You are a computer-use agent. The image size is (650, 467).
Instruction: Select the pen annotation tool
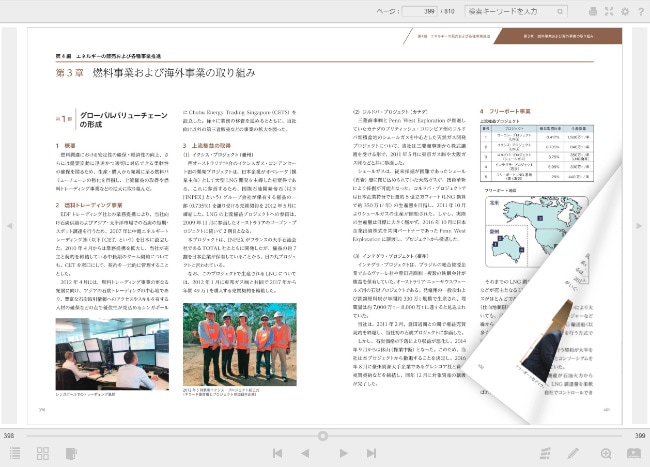pyautogui.click(x=573, y=453)
